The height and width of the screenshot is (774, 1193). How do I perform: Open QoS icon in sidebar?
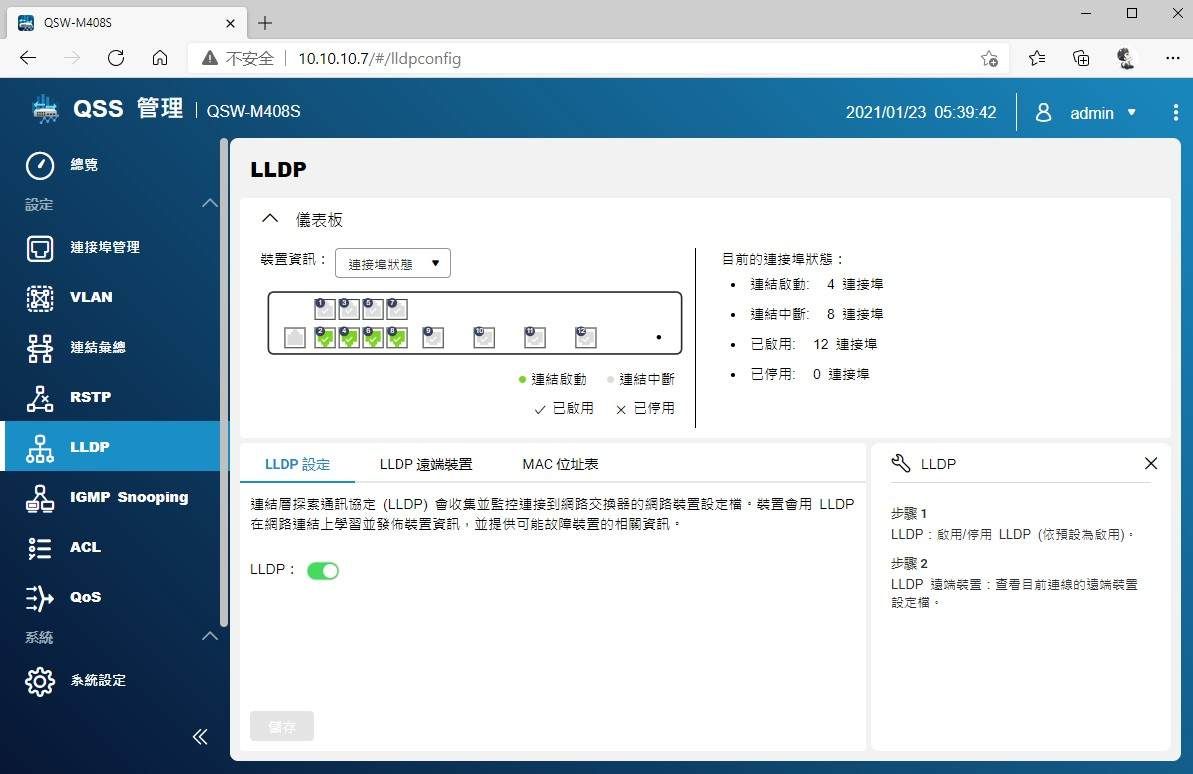coord(40,597)
